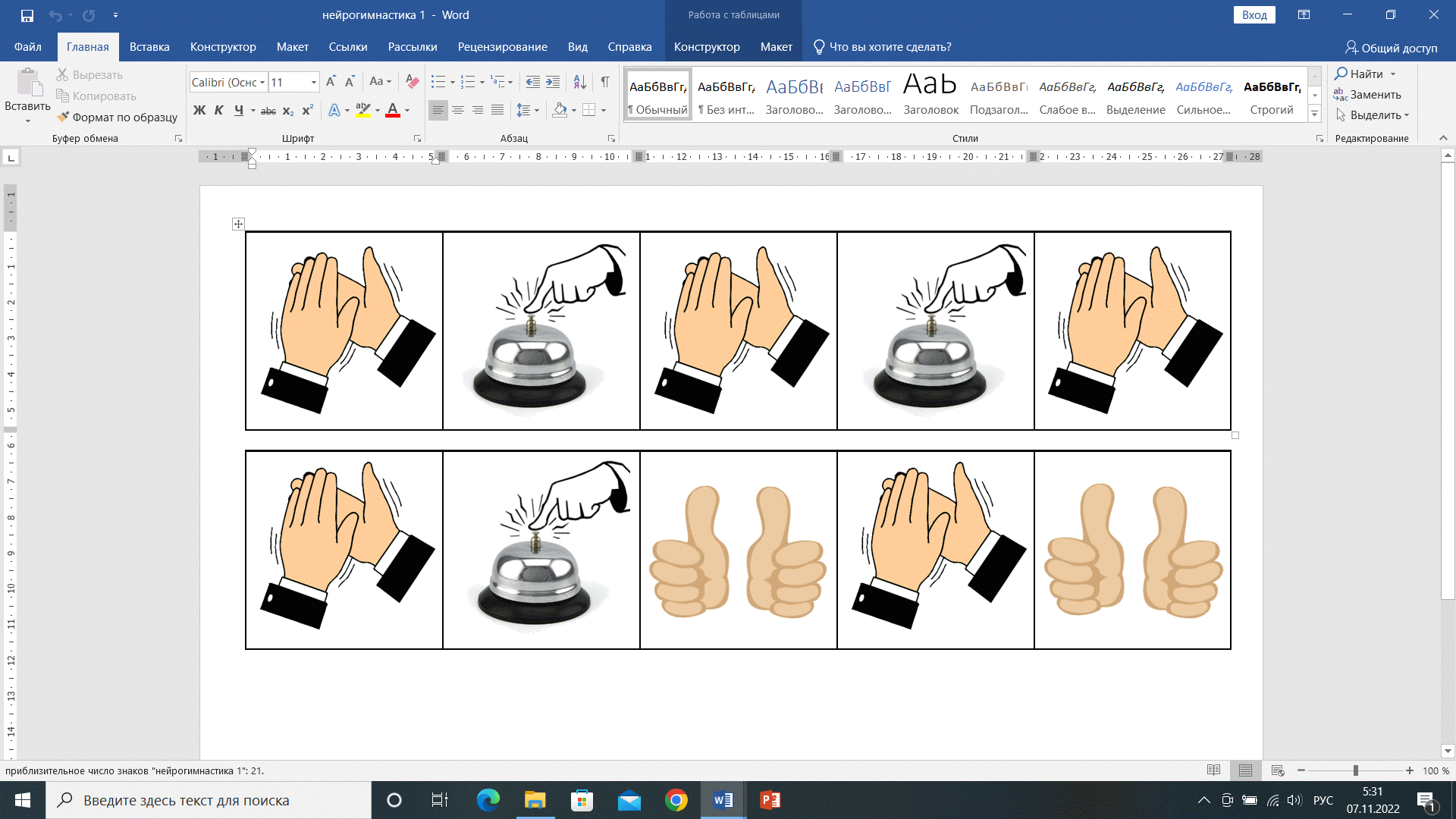1456x819 pixels.
Task: Expand the styles gallery list
Action: [x=1315, y=114]
